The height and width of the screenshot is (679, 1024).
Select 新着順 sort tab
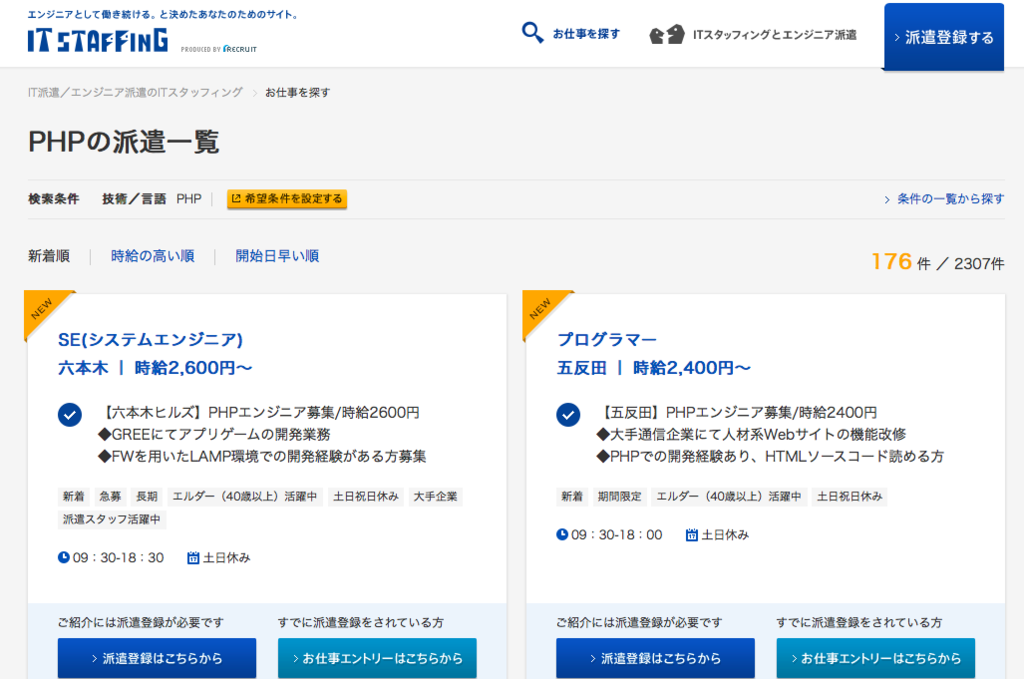pyautogui.click(x=49, y=256)
